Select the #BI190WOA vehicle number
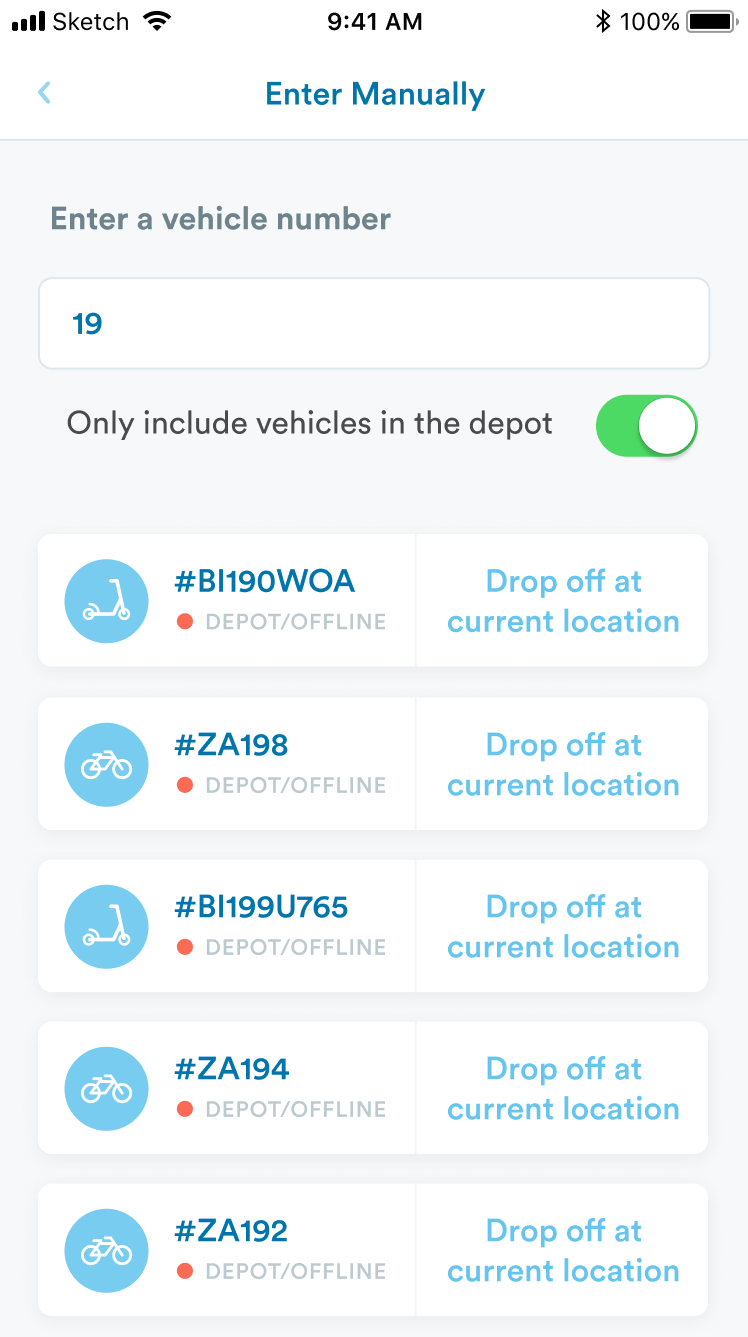This screenshot has height=1337, width=748. pos(265,581)
